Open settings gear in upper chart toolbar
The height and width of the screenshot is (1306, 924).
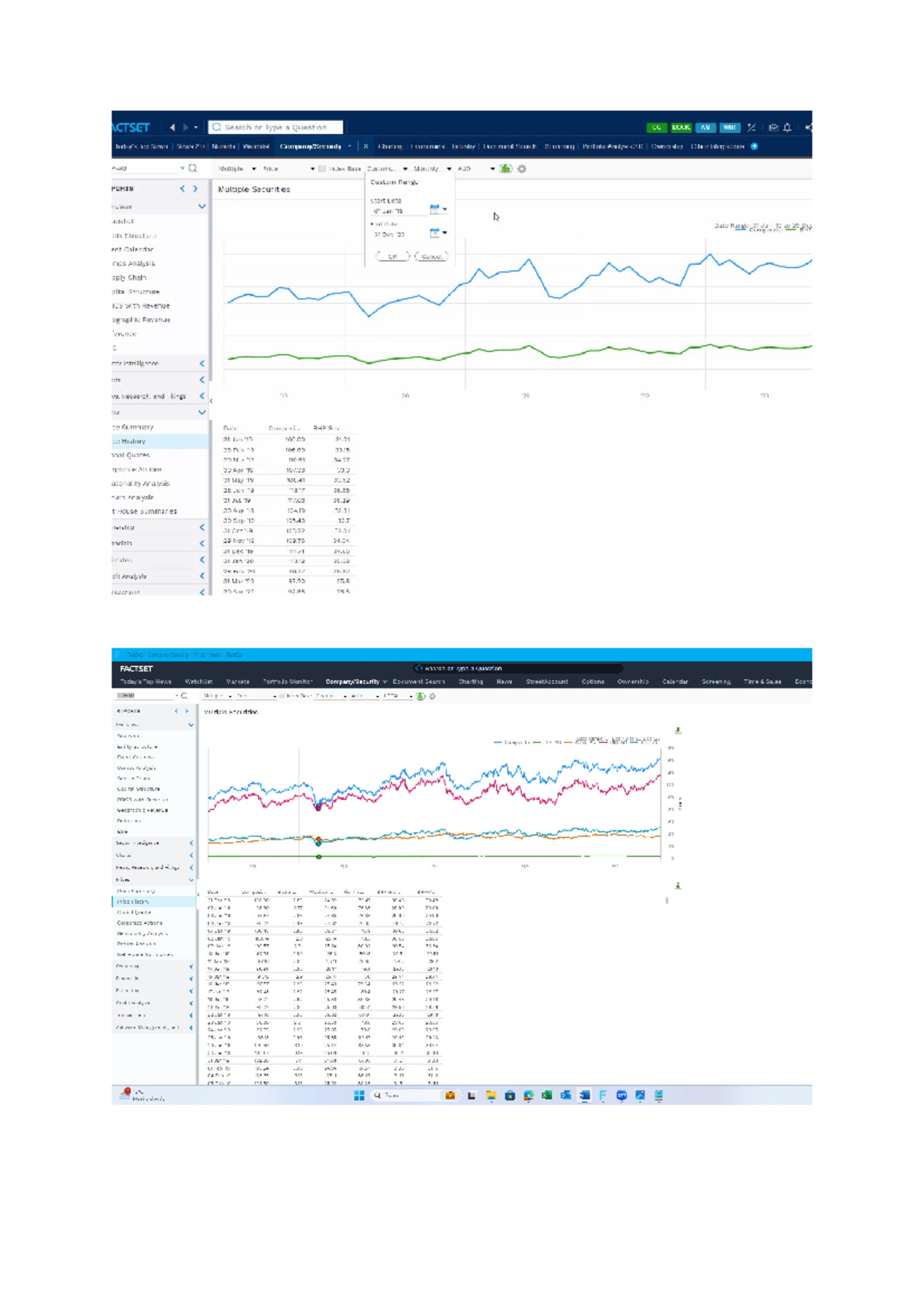tap(522, 169)
